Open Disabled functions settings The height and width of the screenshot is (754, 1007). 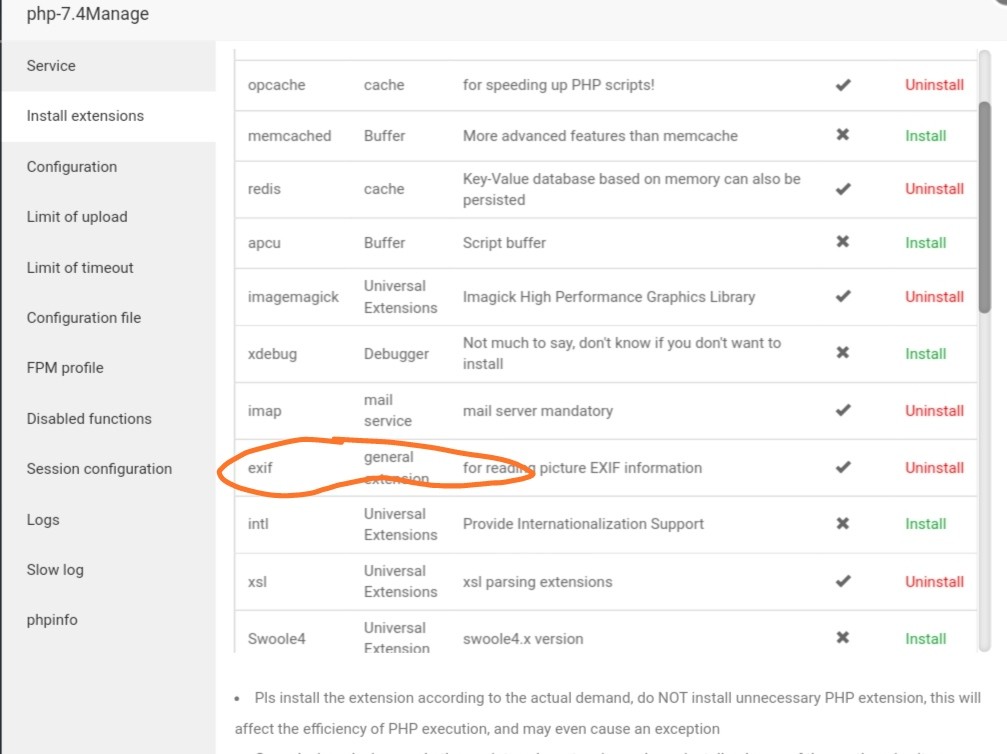pyautogui.click(x=89, y=419)
